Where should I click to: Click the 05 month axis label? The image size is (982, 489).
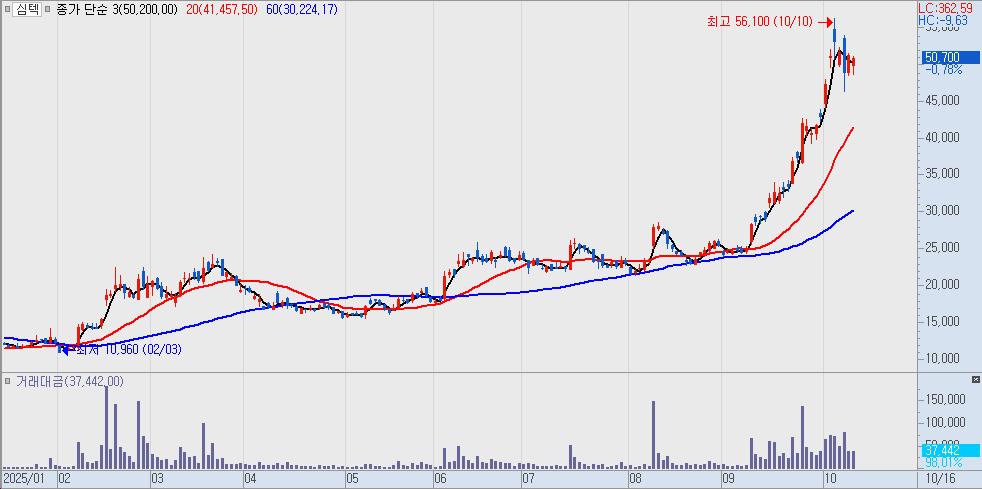352,479
